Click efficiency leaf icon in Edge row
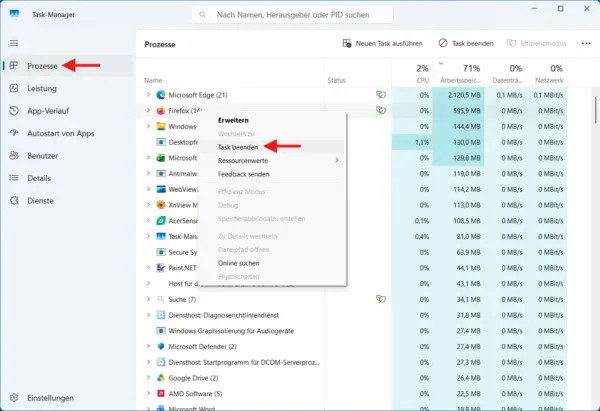This screenshot has height=411, width=600. coord(381,95)
